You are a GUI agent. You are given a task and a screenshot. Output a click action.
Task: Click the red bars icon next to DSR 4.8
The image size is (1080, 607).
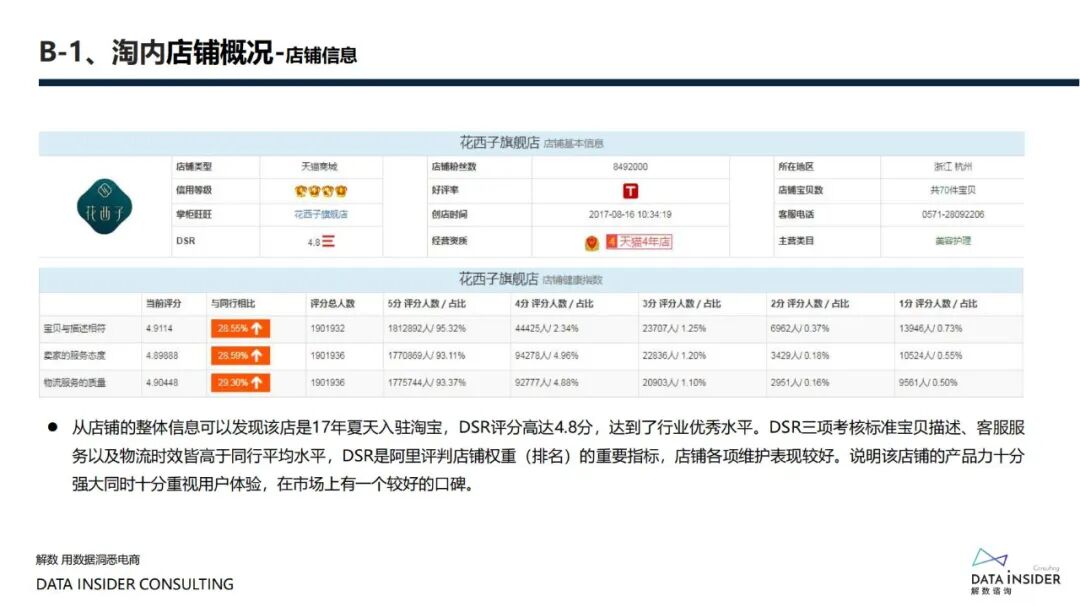pyautogui.click(x=329, y=242)
